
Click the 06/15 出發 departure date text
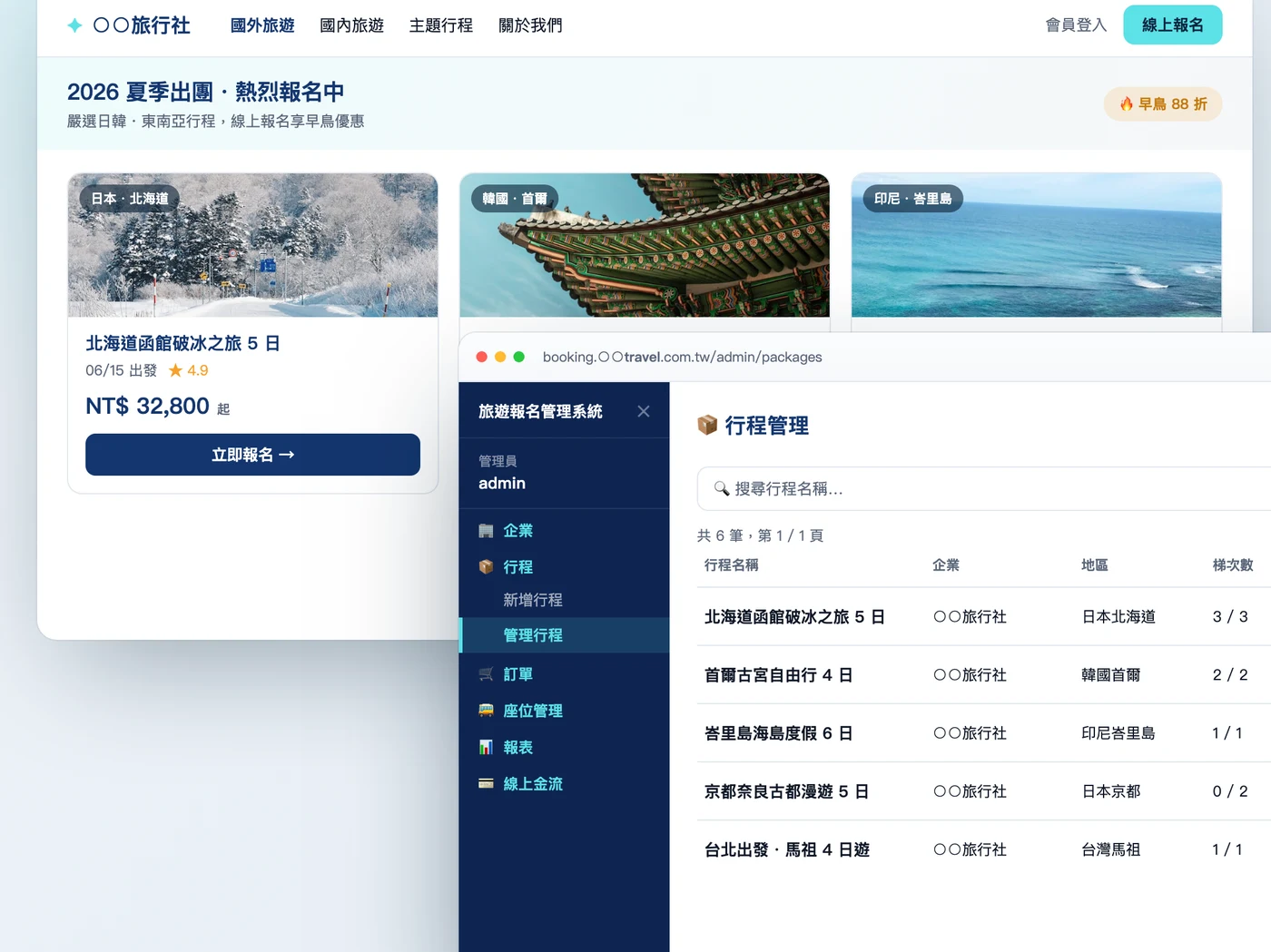pos(122,370)
